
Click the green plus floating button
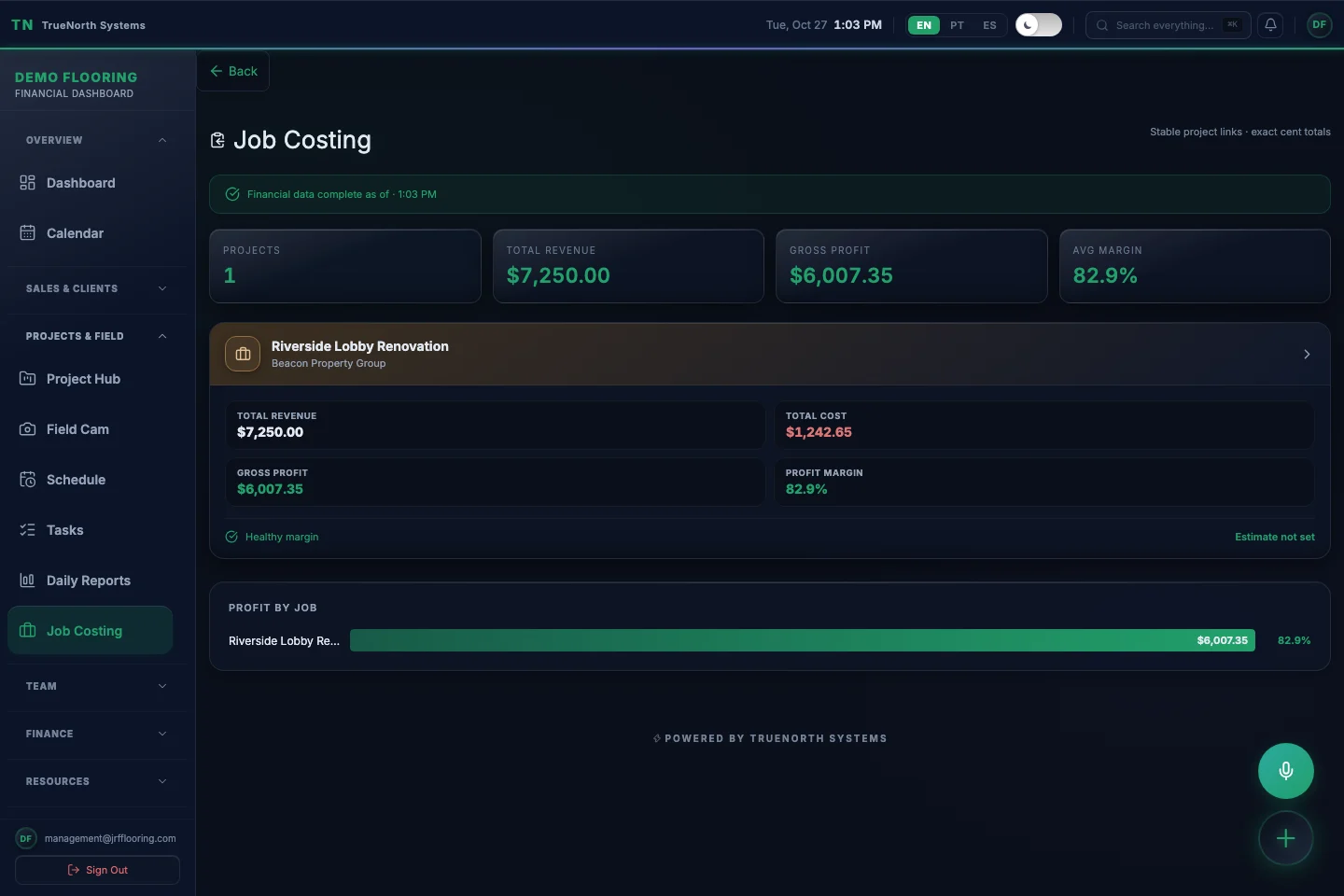click(x=1286, y=838)
